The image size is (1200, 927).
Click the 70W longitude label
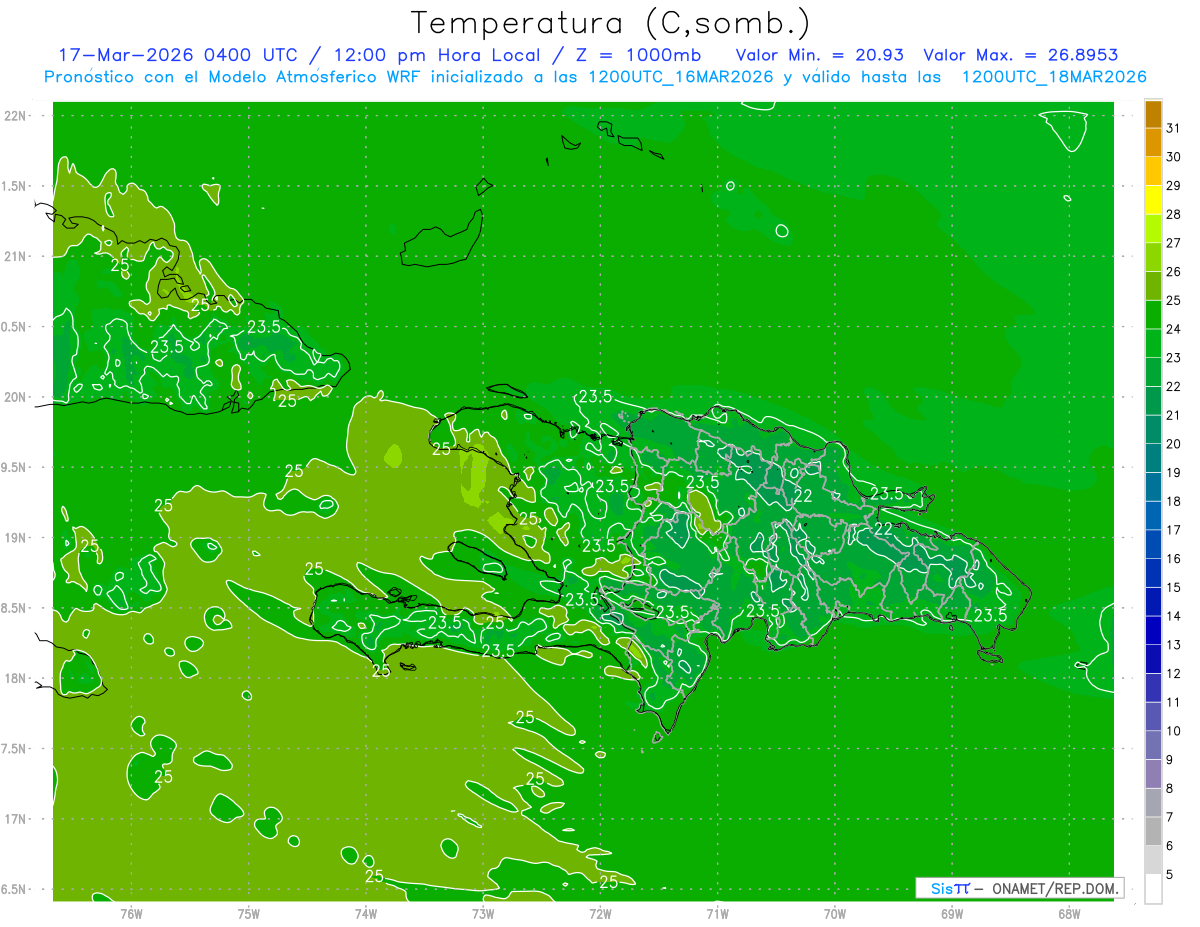click(835, 913)
